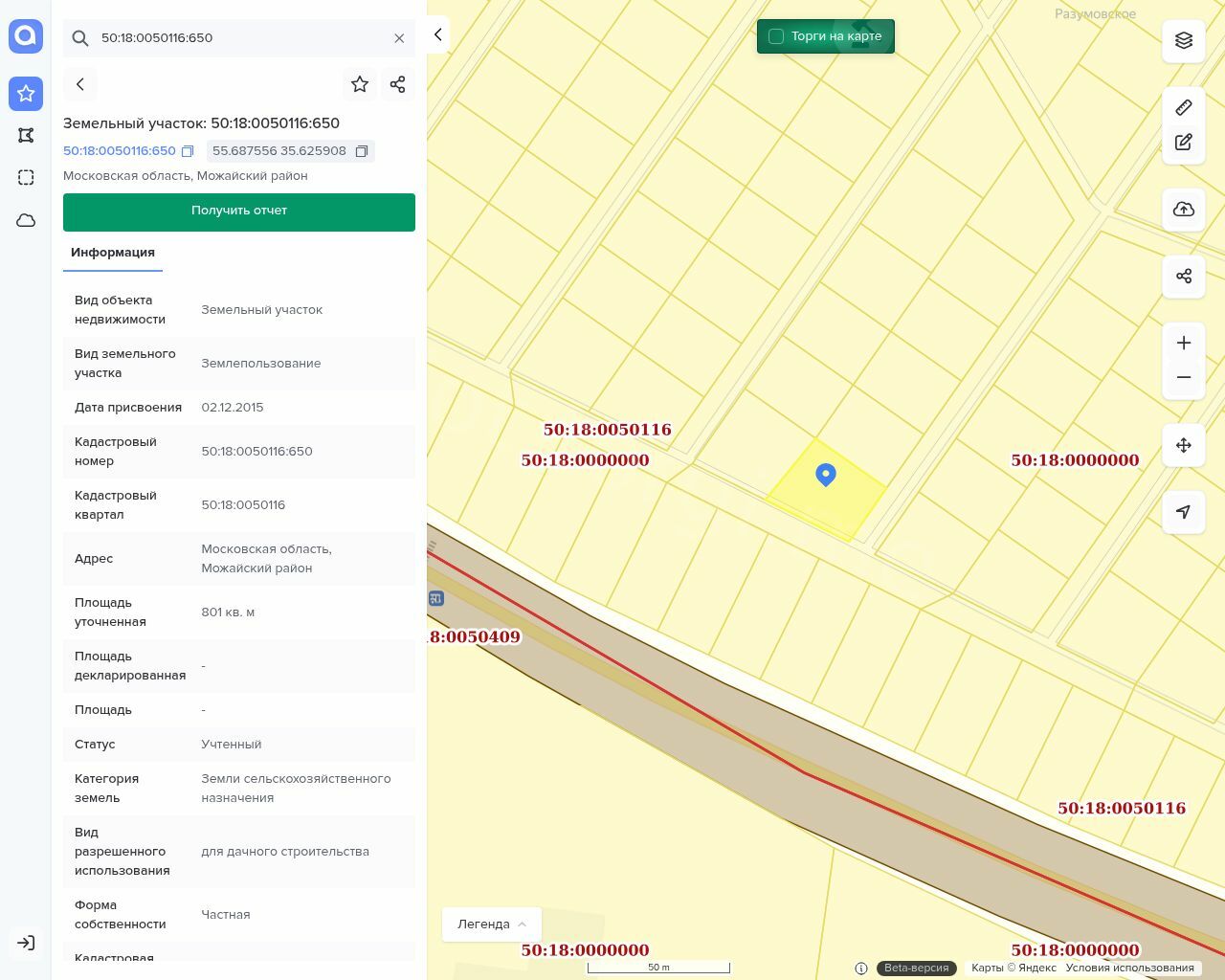Image resolution: width=1225 pixels, height=980 pixels.
Task: Switch to the Информация tab
Action: pos(113,253)
